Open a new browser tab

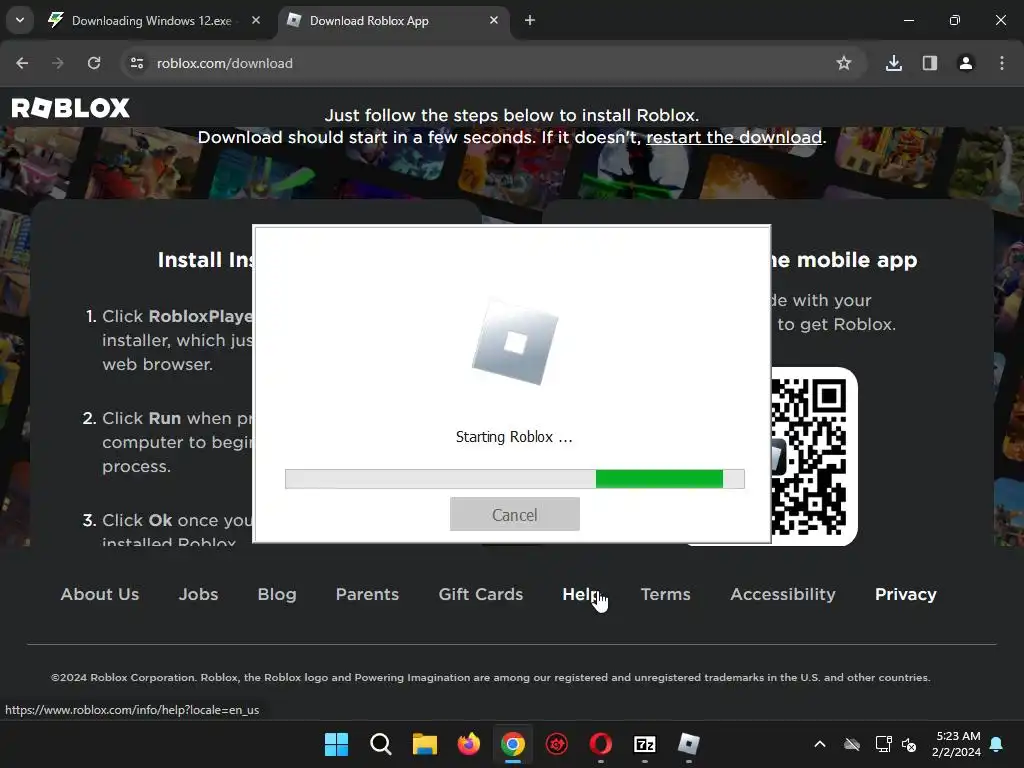point(530,20)
